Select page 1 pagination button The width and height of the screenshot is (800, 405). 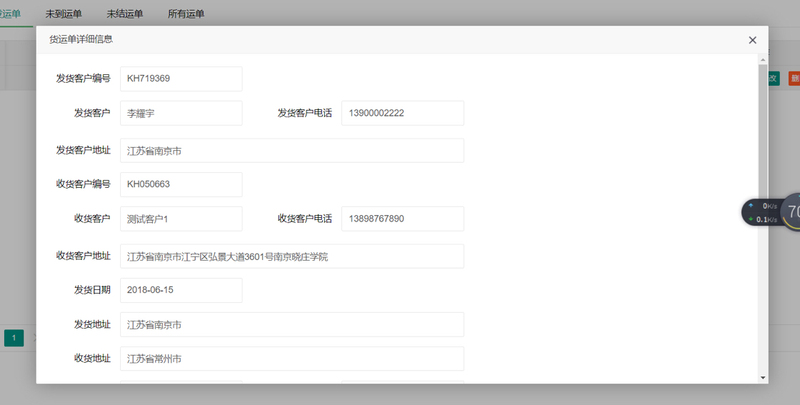(14, 338)
